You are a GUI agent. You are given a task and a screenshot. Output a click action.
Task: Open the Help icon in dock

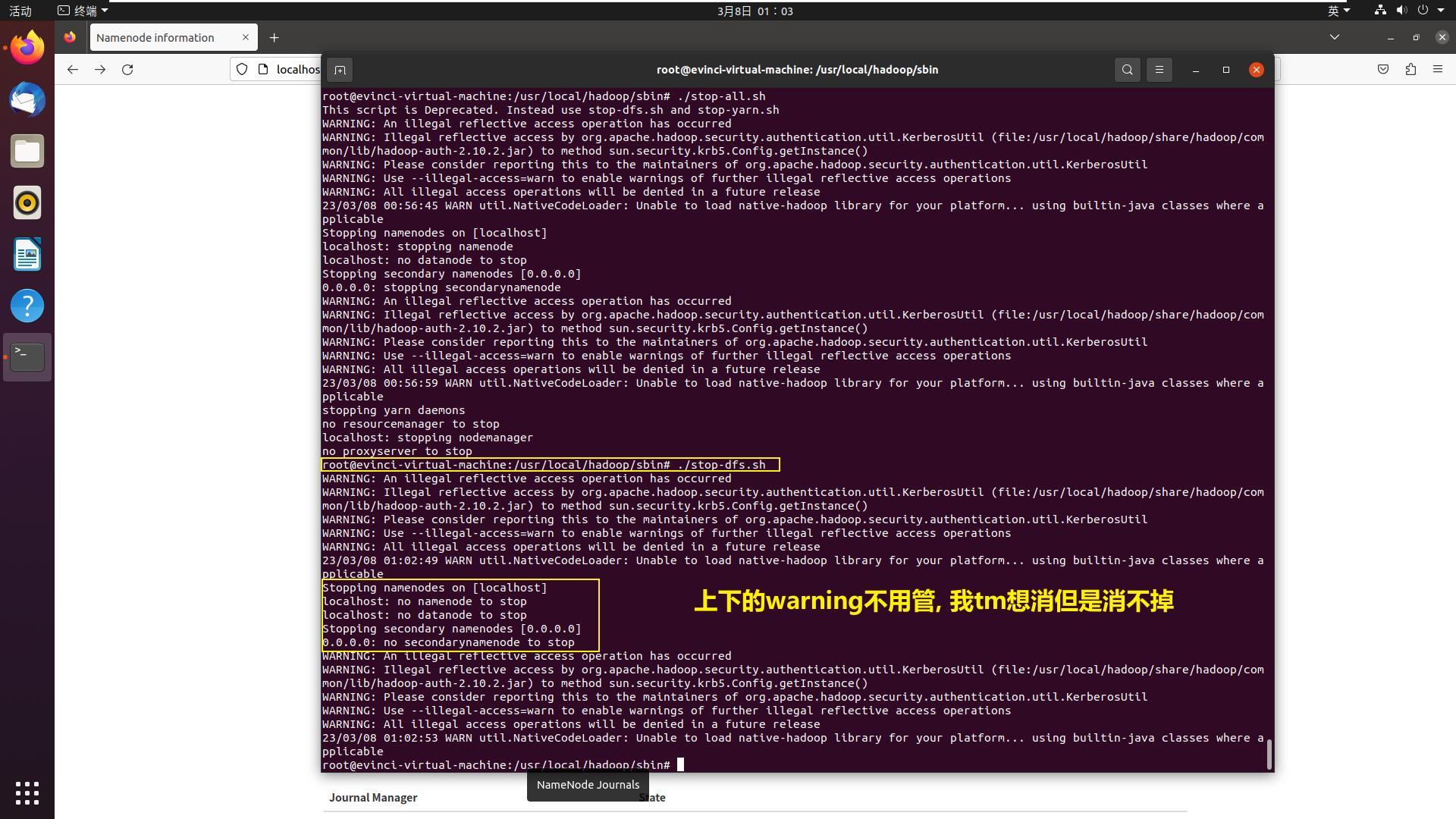(27, 306)
